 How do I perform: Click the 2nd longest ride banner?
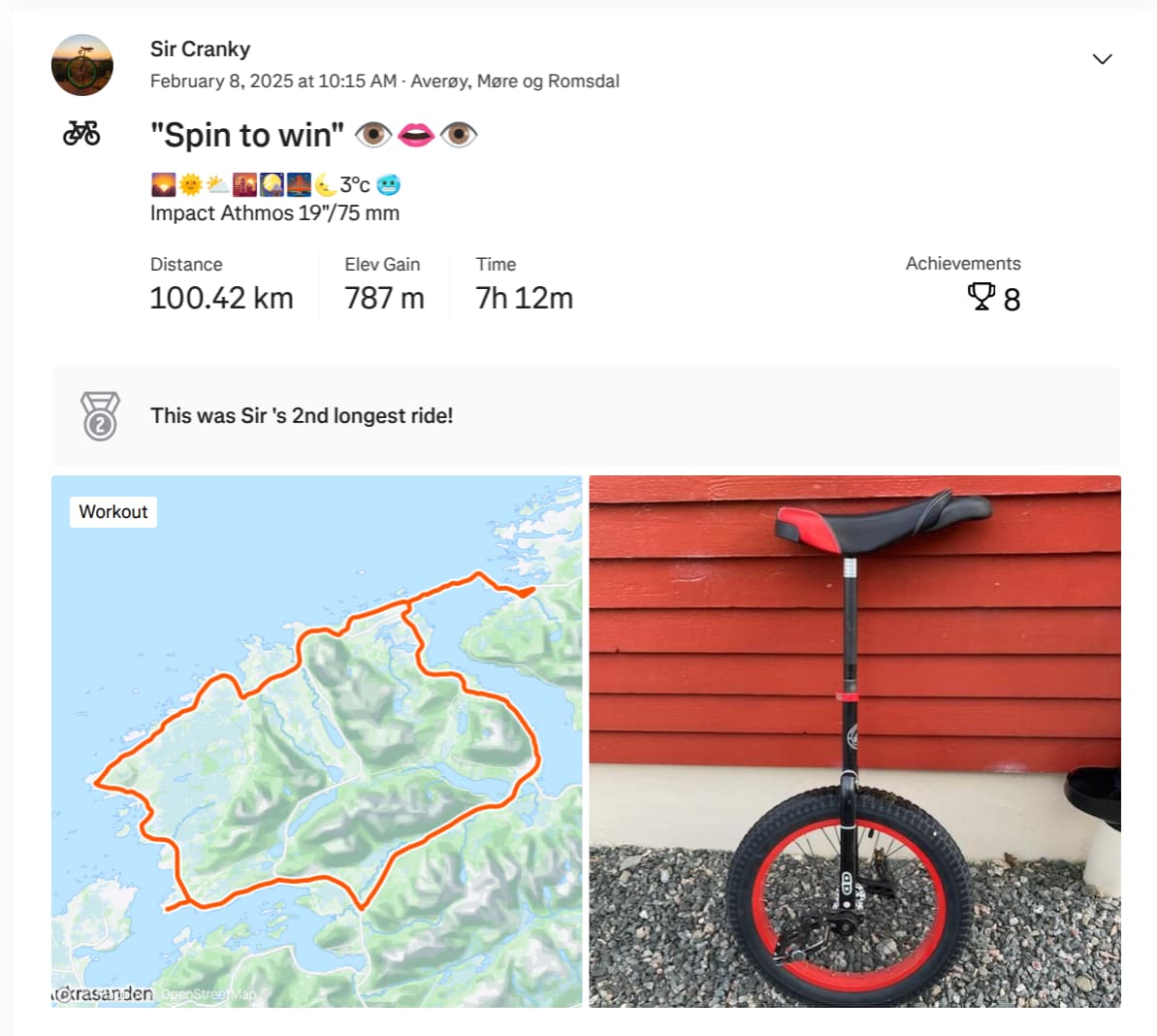coord(586,416)
